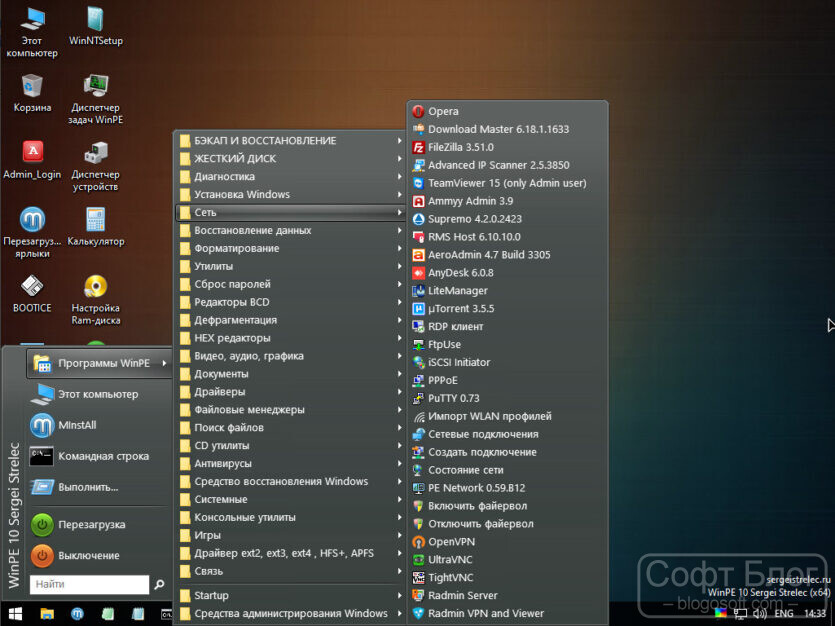The width and height of the screenshot is (835, 626).
Task: Open Ammyy Admin 3.9
Action: click(x=507, y=201)
